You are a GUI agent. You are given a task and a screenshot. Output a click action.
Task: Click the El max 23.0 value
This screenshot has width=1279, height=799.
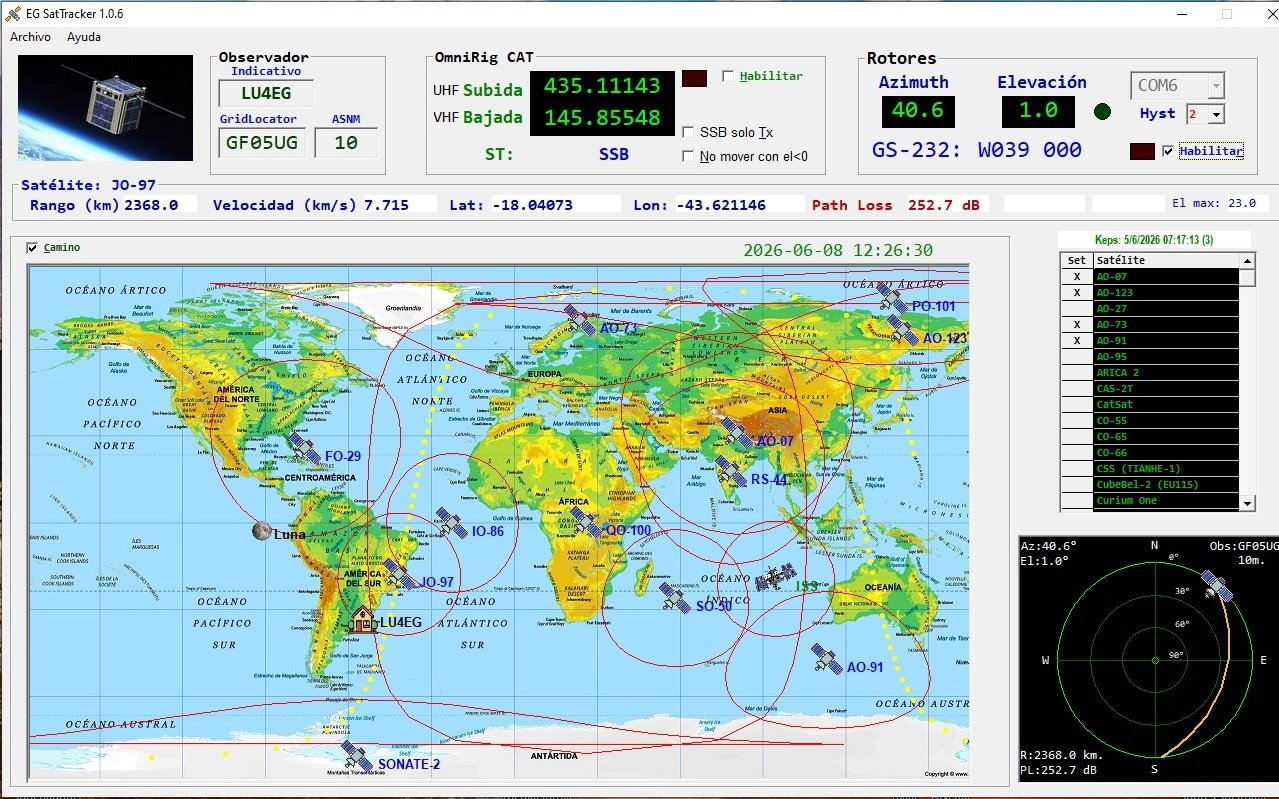coord(1242,203)
